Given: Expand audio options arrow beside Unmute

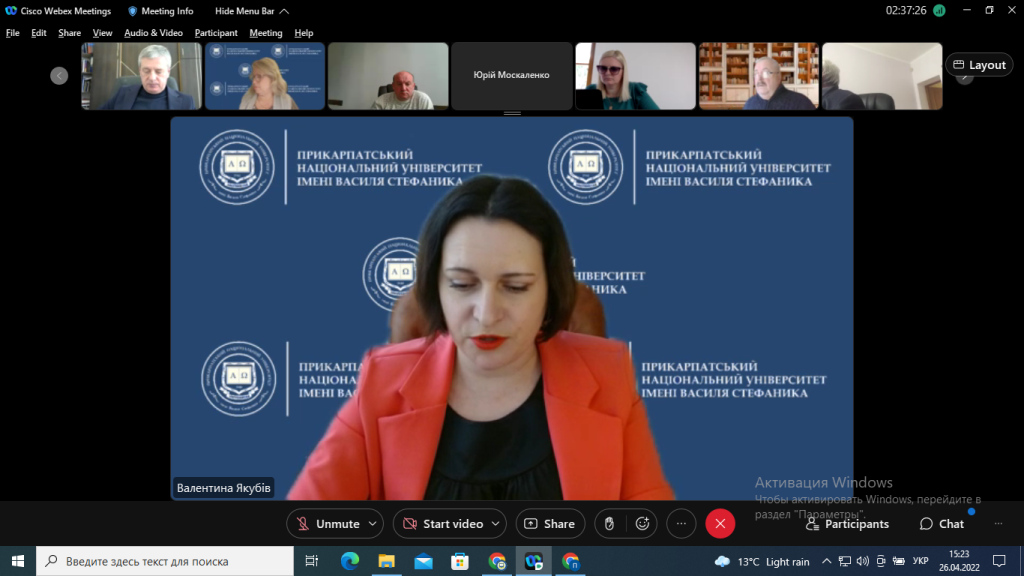Looking at the screenshot, I should point(373,524).
